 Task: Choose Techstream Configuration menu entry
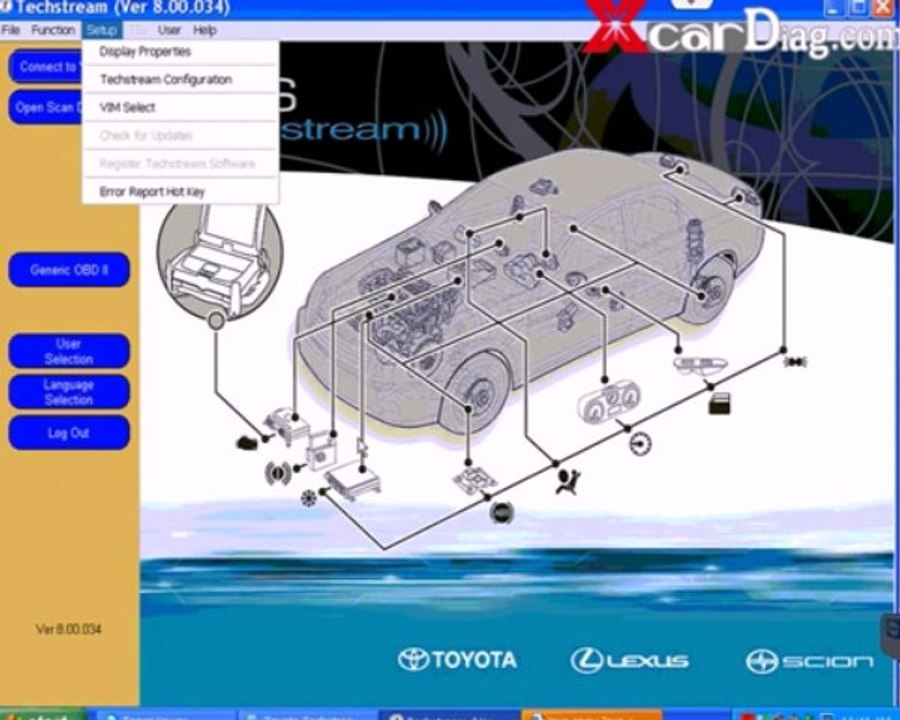180,79
